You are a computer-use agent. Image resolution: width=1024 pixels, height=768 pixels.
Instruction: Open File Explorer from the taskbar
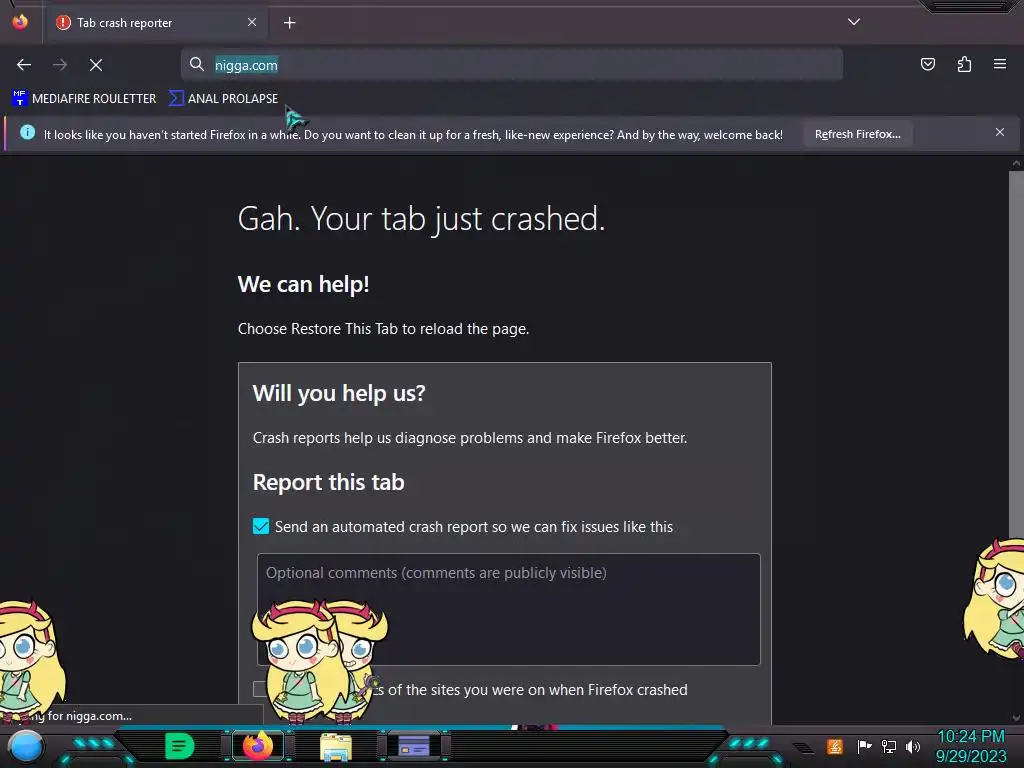336,746
